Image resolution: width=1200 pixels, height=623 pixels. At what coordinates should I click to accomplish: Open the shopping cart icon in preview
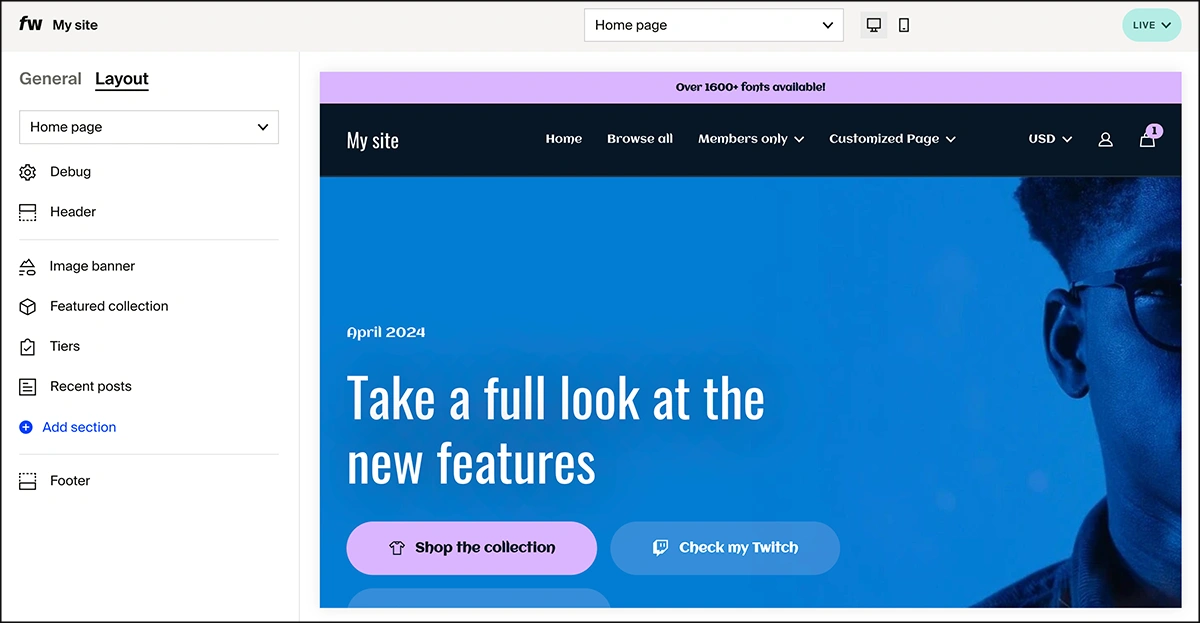point(1147,139)
